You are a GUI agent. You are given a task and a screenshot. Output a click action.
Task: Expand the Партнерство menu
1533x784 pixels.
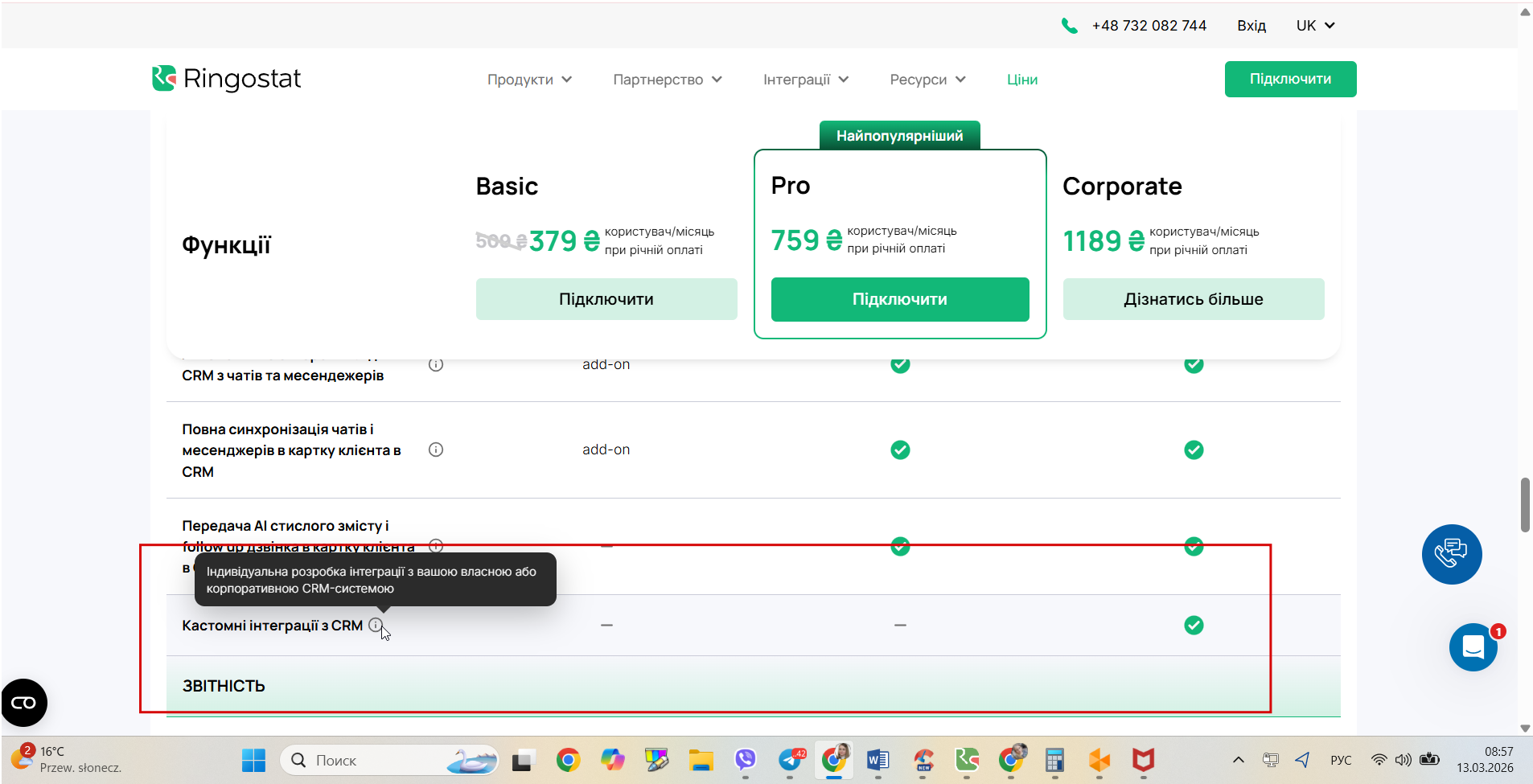click(x=668, y=80)
